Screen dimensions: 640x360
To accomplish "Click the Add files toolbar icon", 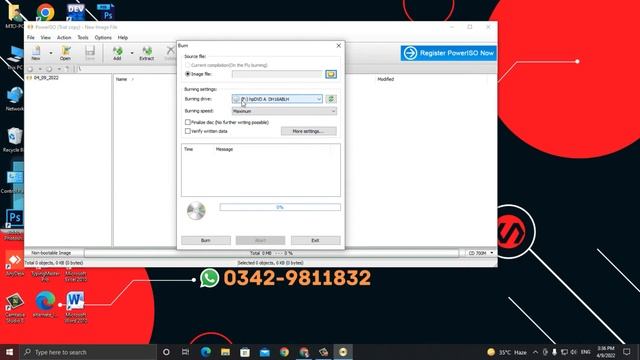I will click(118, 53).
